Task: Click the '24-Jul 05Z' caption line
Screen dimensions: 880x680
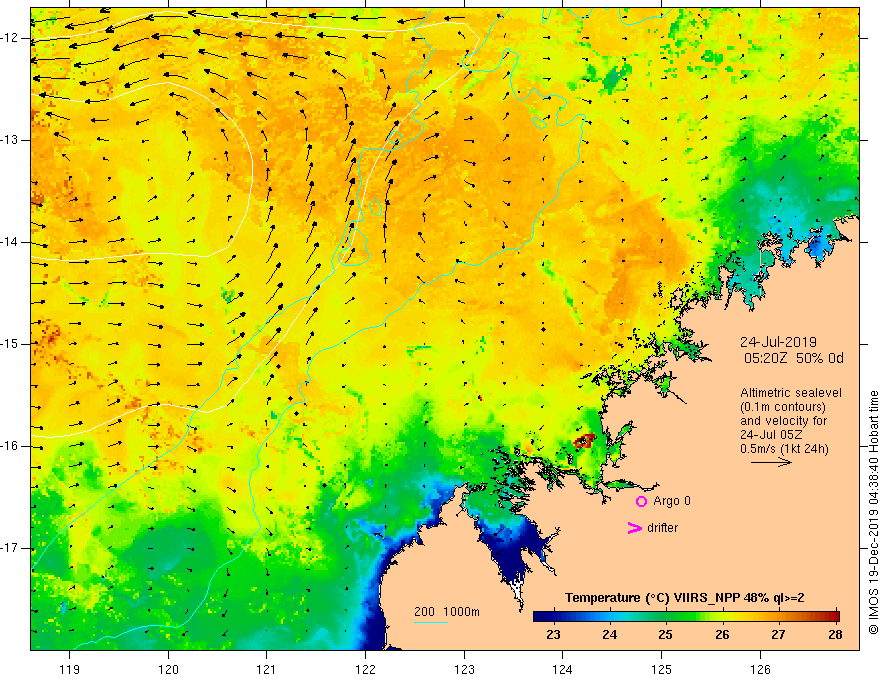Action: 771,435
